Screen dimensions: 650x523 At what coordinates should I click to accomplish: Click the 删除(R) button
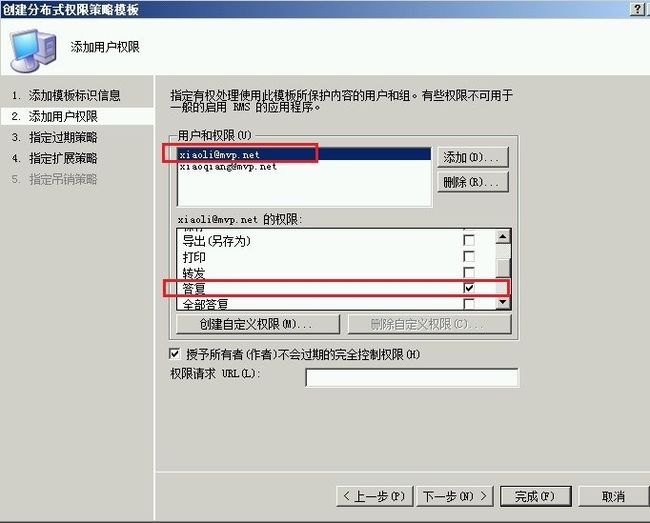pos(473,182)
